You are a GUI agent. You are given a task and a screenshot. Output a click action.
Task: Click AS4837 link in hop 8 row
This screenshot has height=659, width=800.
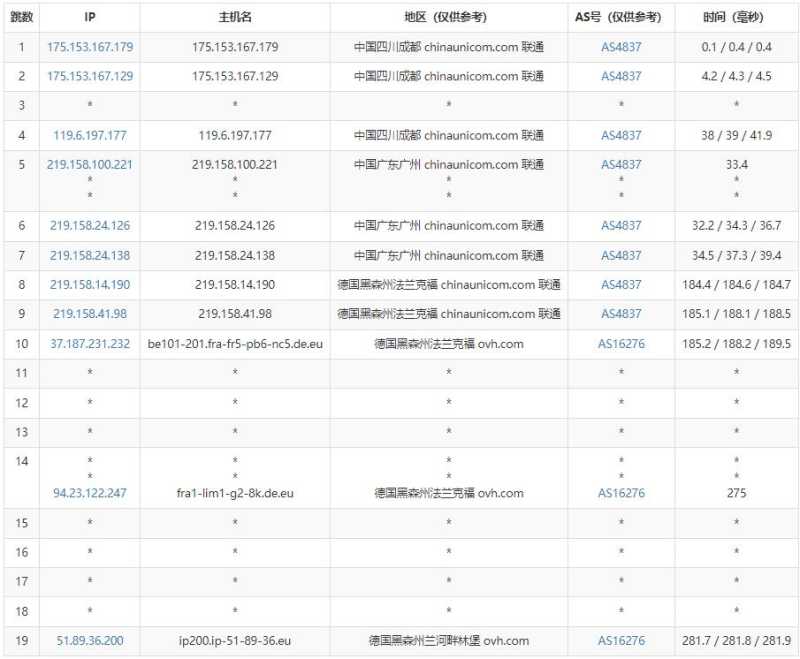tap(621, 285)
